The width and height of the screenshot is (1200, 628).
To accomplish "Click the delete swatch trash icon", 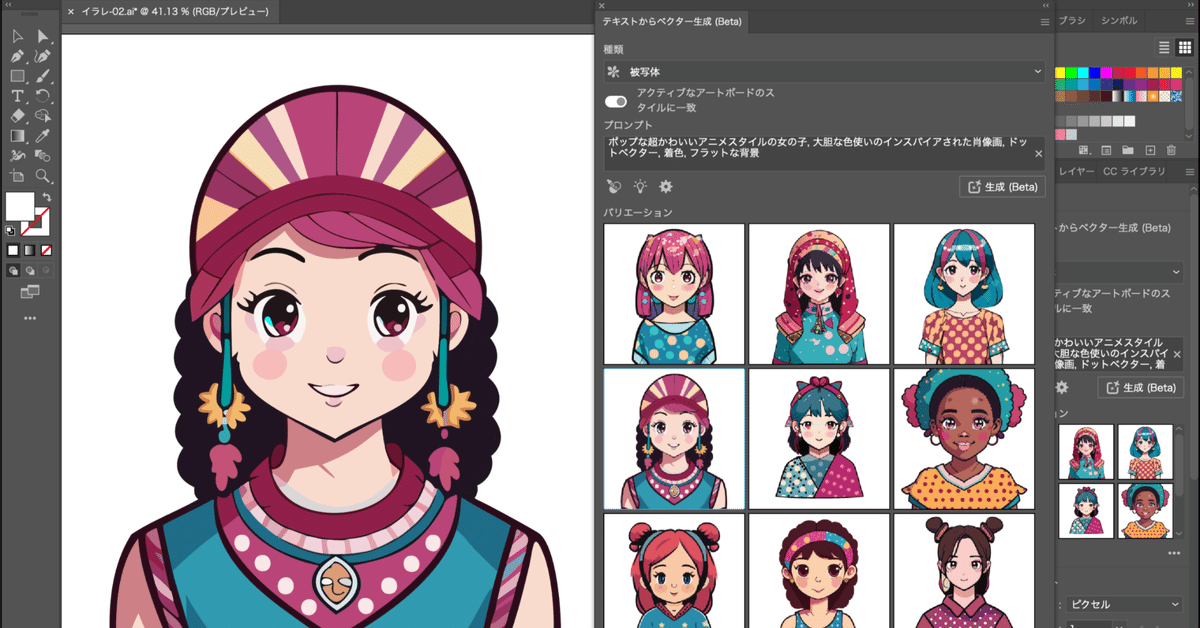I will coord(1171,151).
